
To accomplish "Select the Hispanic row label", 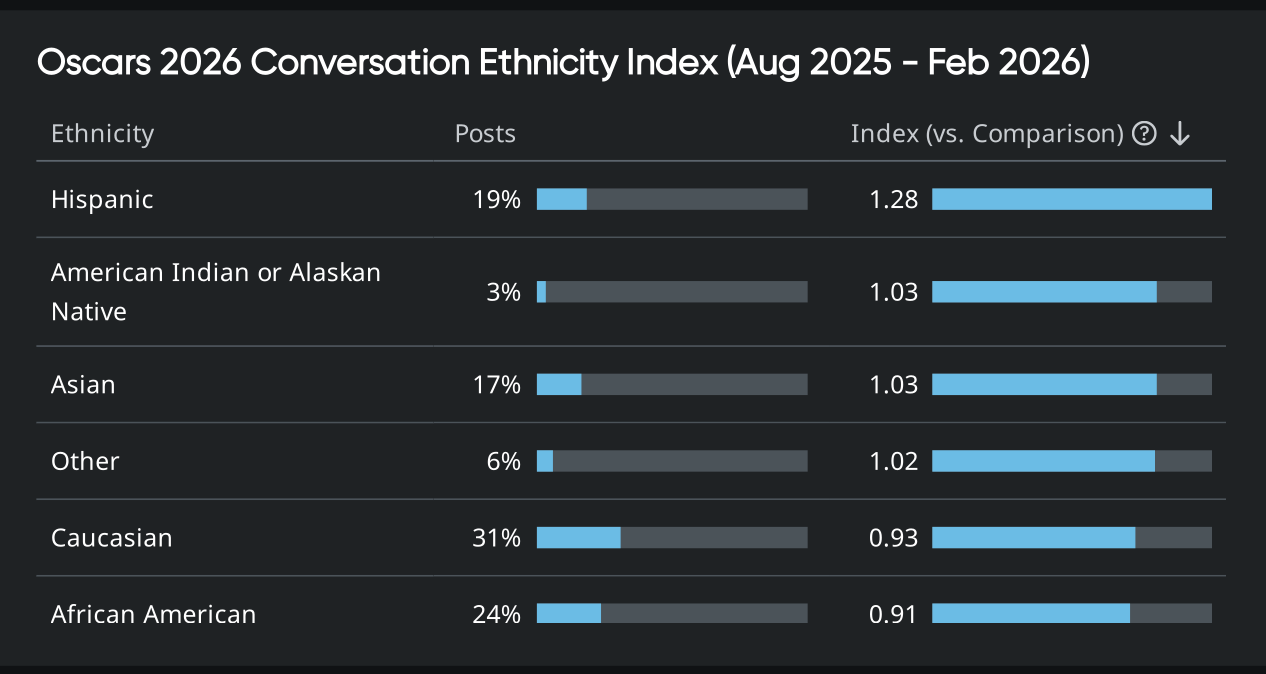I will tap(102, 199).
